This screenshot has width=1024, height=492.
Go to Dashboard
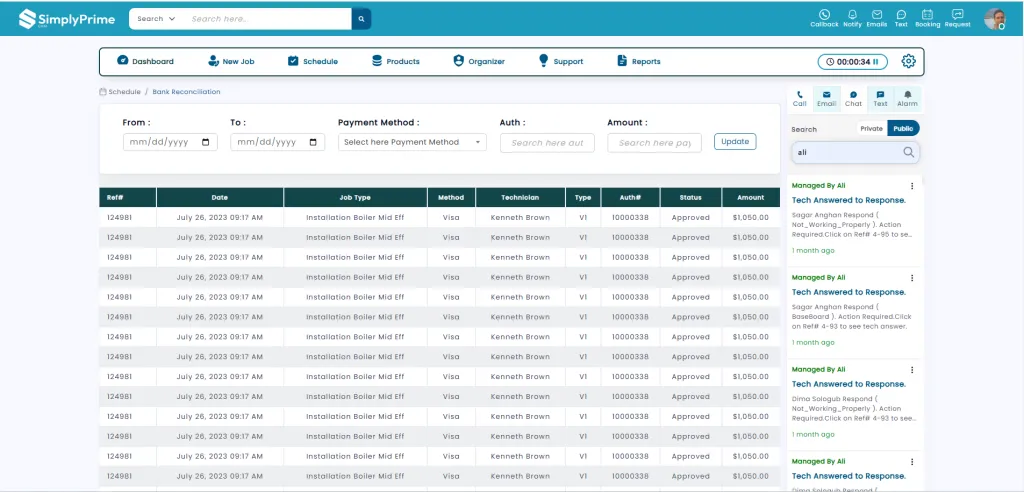(x=146, y=61)
